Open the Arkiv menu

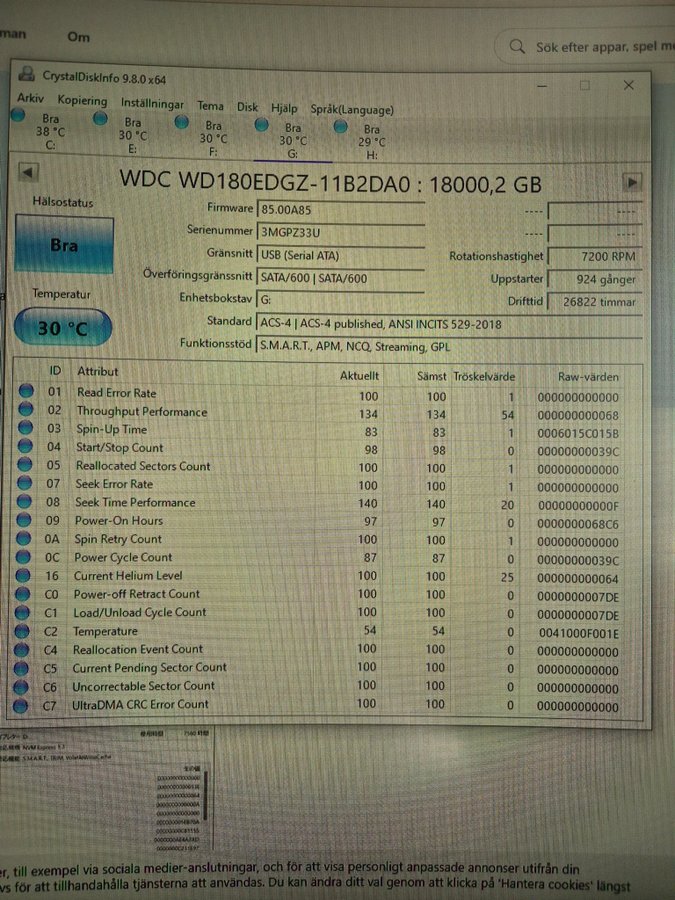(x=30, y=98)
